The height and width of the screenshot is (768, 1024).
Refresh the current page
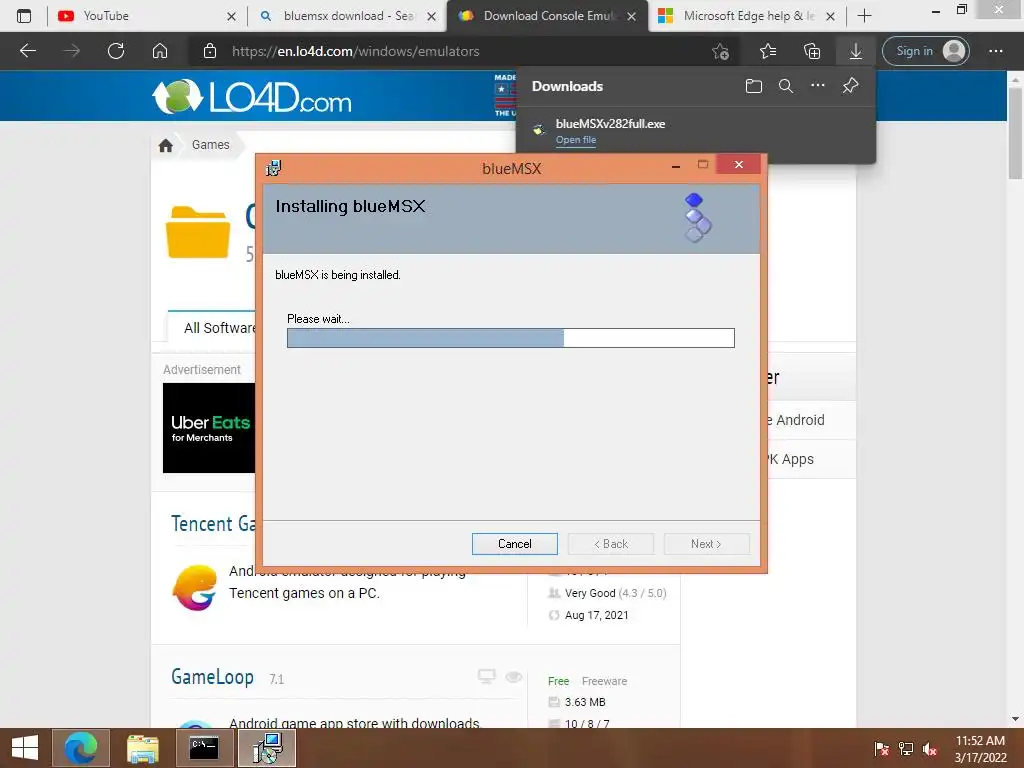click(x=116, y=51)
